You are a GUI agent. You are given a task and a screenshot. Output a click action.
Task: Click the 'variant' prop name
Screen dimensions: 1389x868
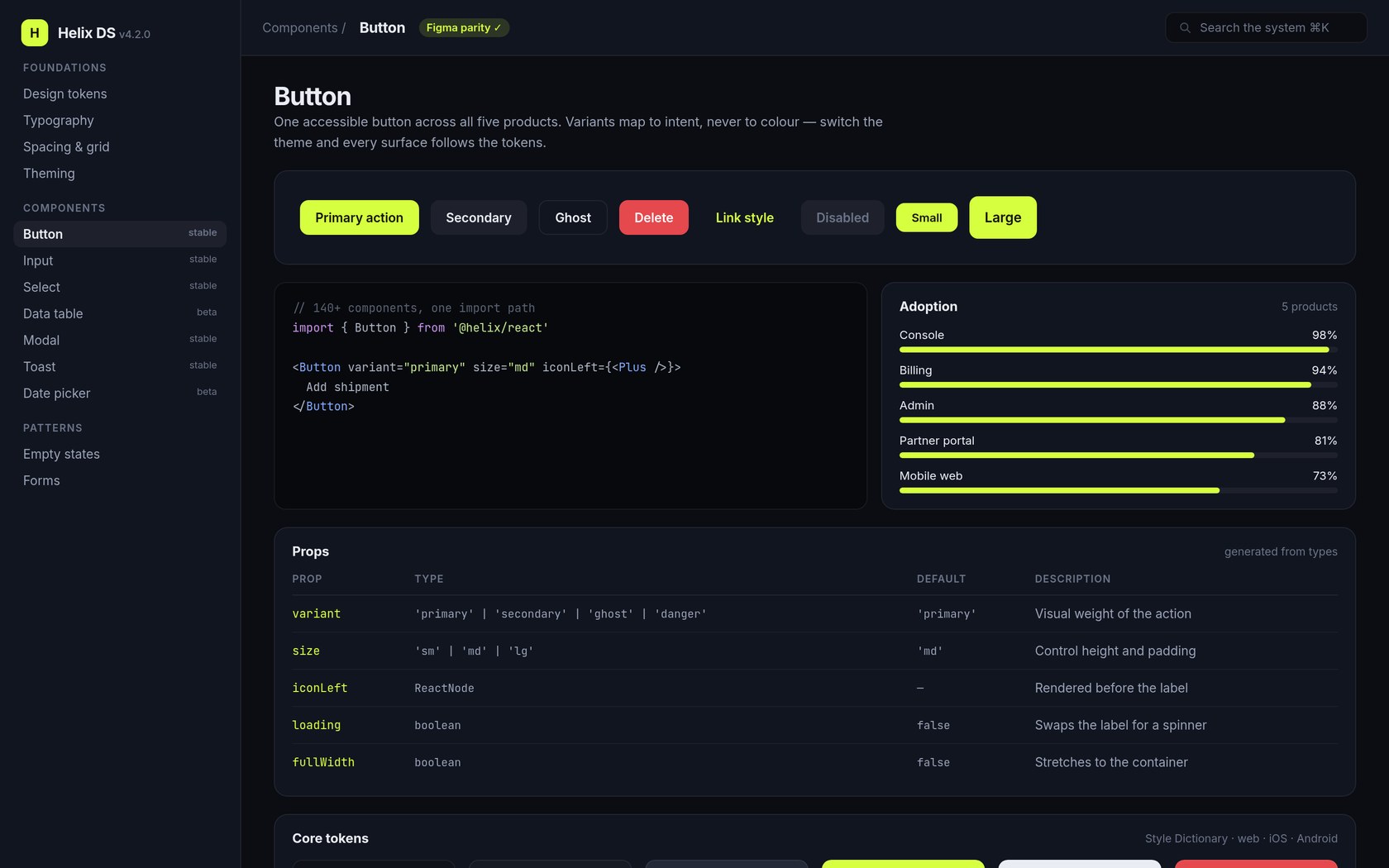pyautogui.click(x=316, y=613)
